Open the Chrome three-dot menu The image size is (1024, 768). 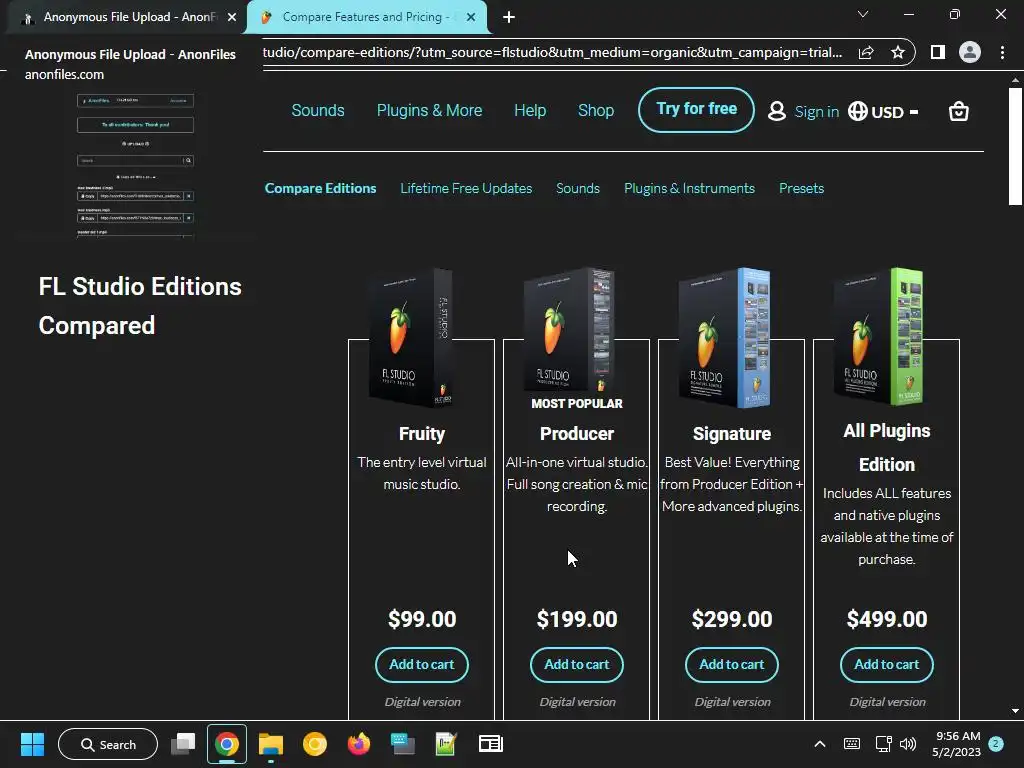(x=1002, y=52)
